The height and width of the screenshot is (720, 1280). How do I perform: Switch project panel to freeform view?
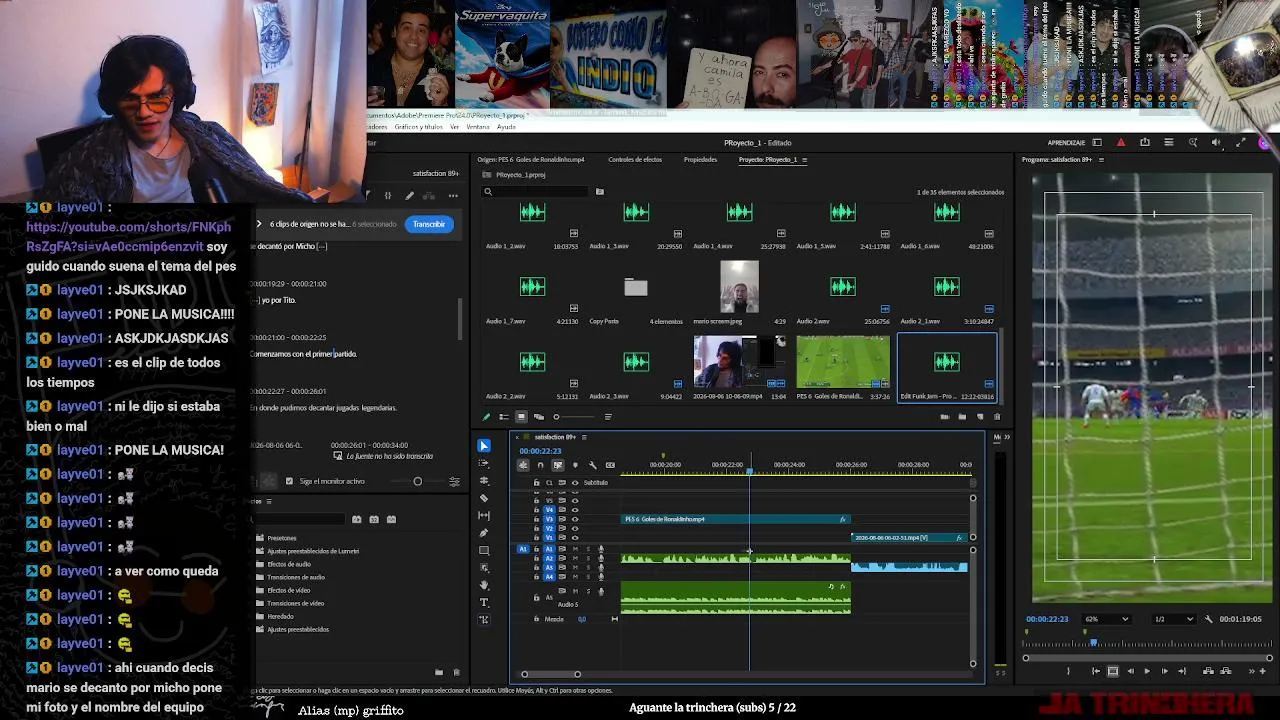pos(539,417)
